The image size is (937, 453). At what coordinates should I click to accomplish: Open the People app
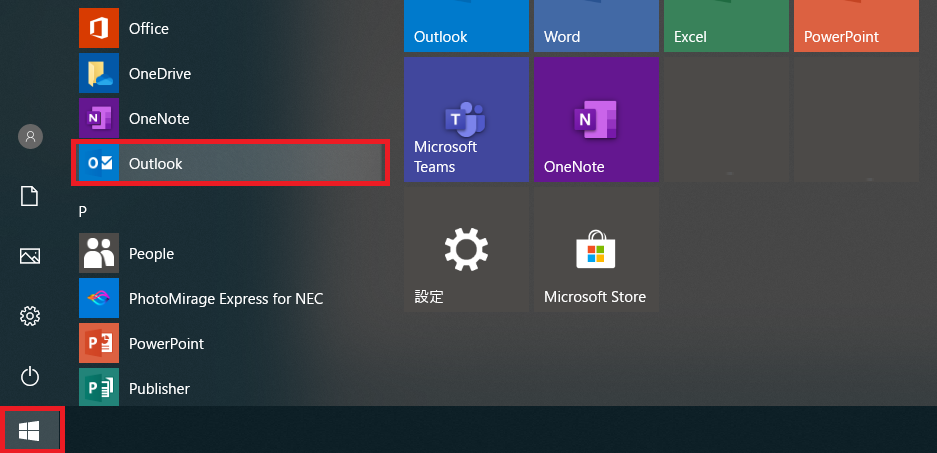[x=230, y=253]
